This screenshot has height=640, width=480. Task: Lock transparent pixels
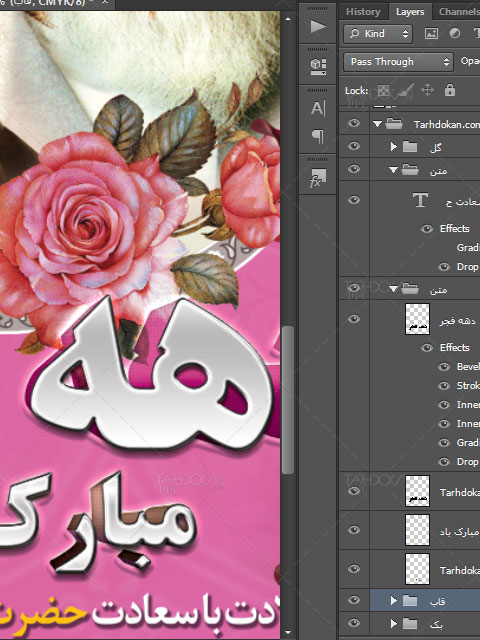(x=383, y=90)
